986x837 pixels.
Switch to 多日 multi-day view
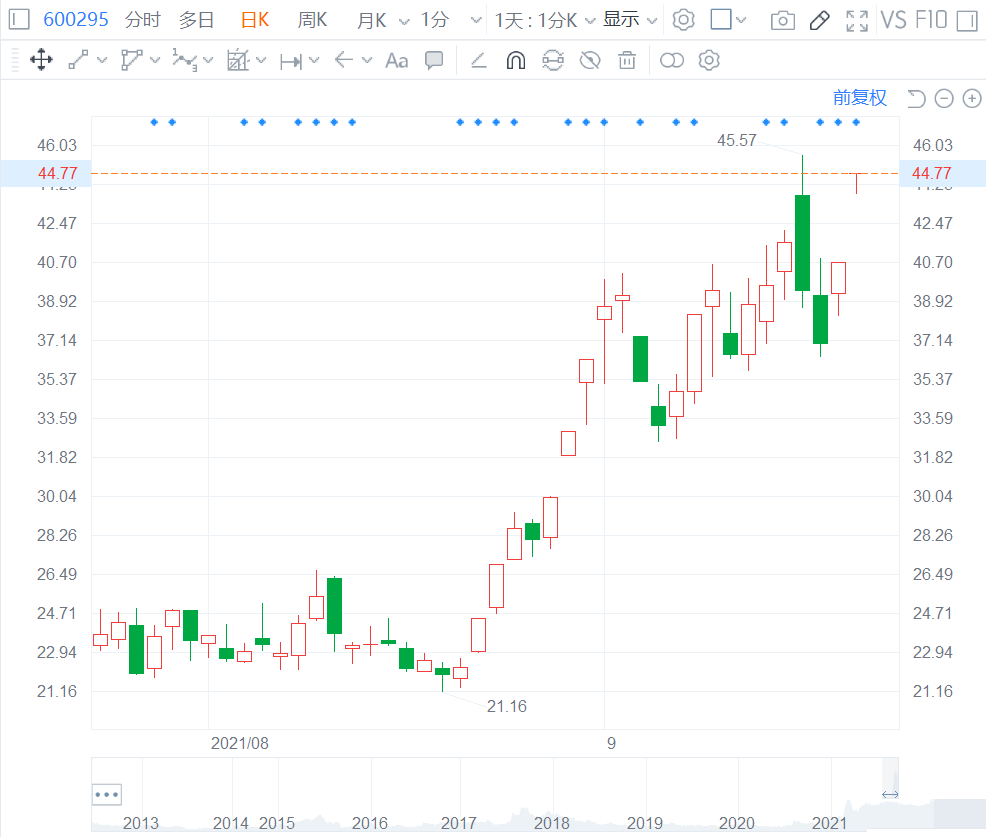[196, 20]
